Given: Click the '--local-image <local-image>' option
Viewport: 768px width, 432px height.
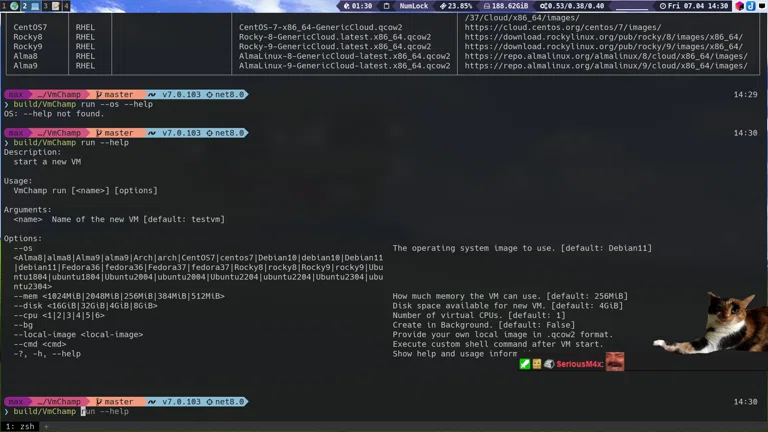Looking at the screenshot, I should (x=78, y=335).
